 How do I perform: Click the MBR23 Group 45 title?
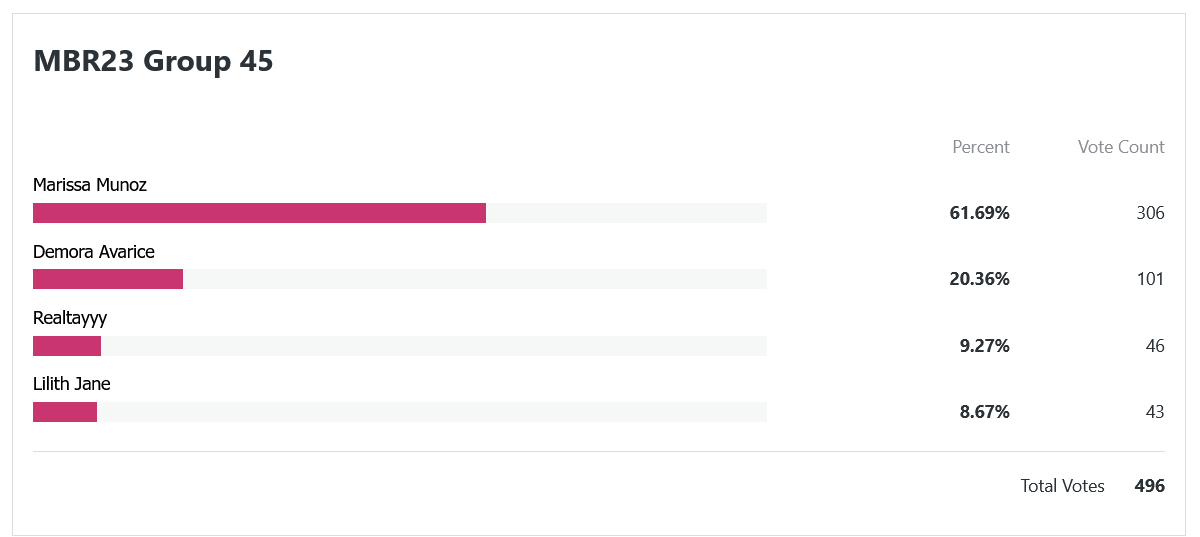pyautogui.click(x=153, y=61)
